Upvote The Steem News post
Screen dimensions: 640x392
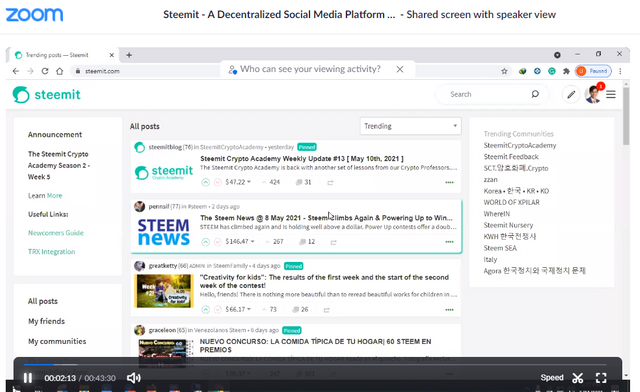[x=205, y=242]
